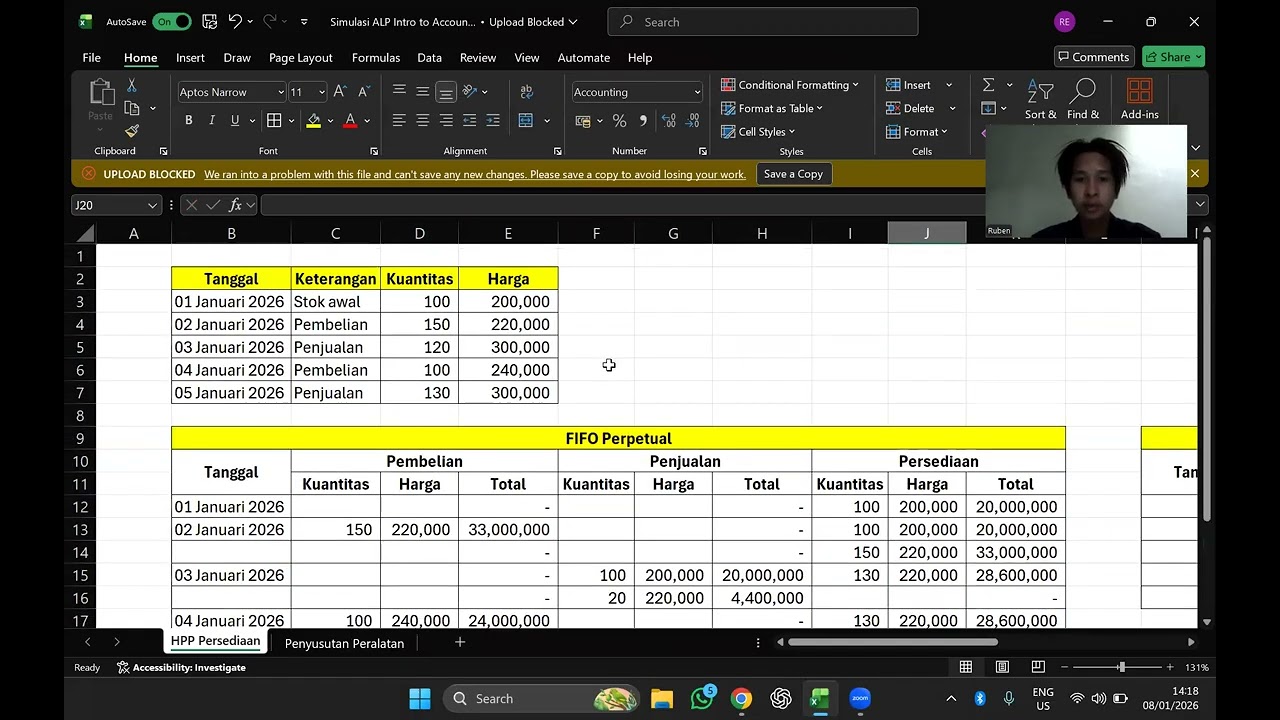Click the Cut scissors icon
The height and width of the screenshot is (720, 1280).
tap(132, 87)
